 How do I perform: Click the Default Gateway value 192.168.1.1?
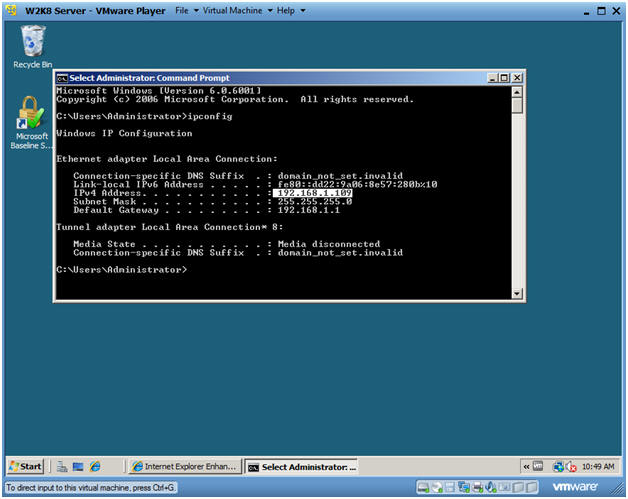coord(309,210)
